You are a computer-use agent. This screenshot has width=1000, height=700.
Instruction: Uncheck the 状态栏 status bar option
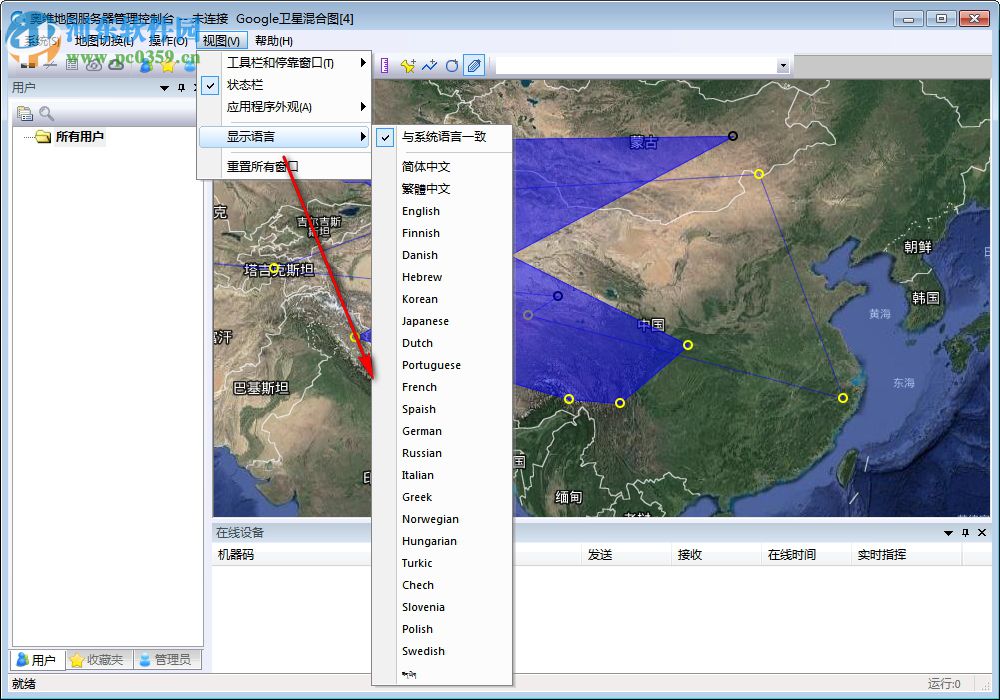click(x=247, y=85)
